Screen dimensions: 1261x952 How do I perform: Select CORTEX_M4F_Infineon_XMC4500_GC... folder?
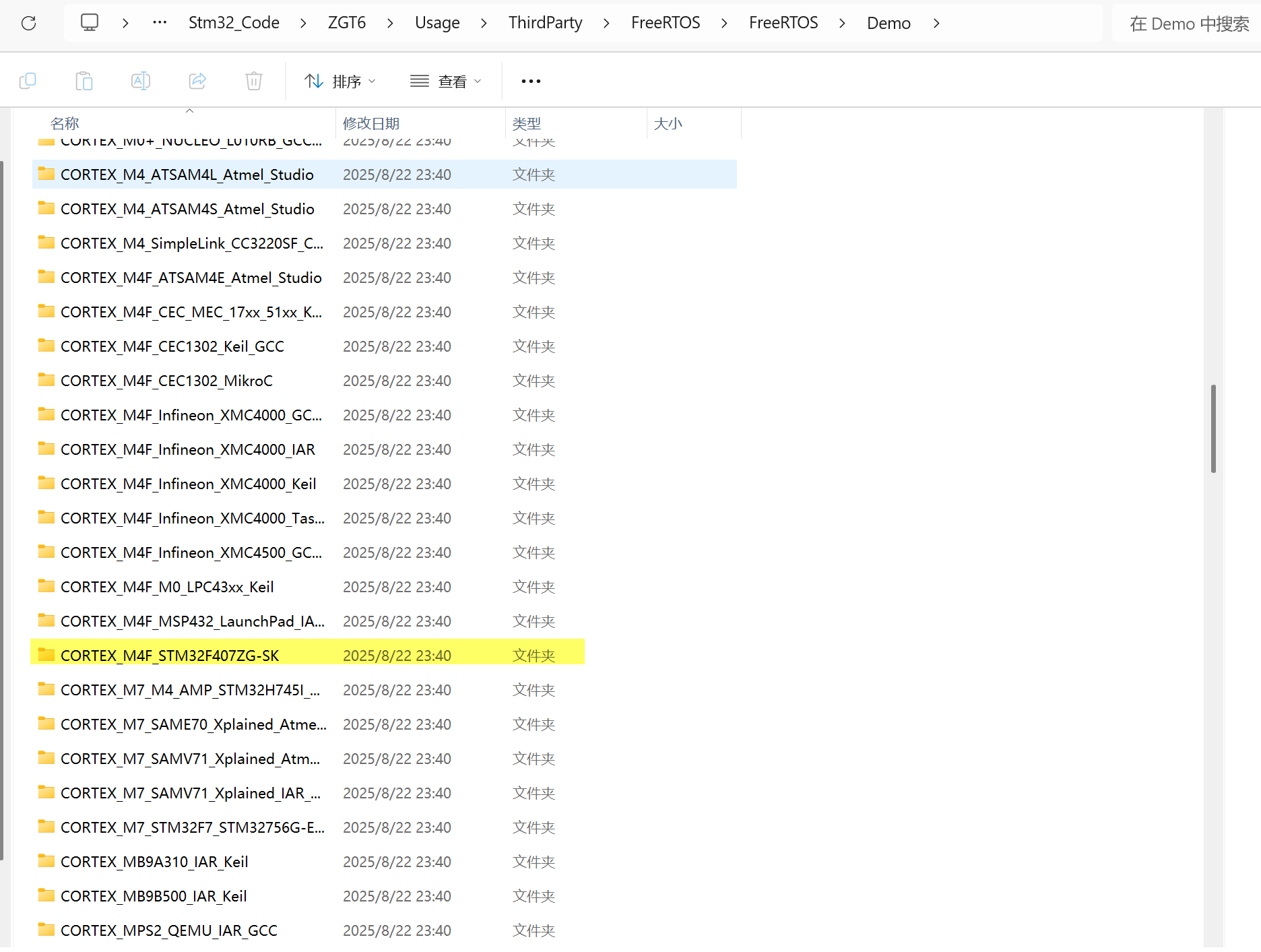[384, 552]
